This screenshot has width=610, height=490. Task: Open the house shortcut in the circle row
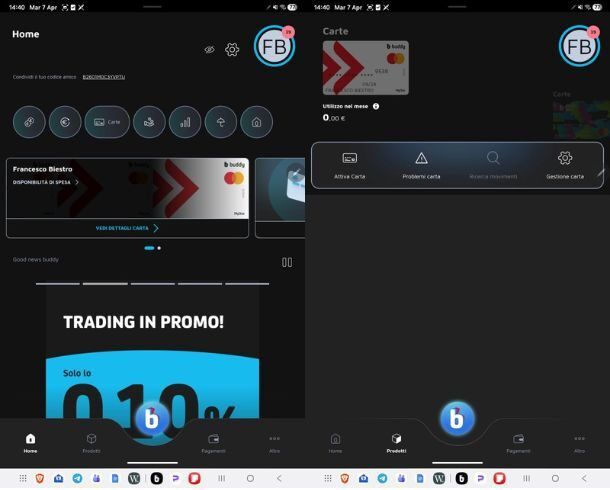256,122
